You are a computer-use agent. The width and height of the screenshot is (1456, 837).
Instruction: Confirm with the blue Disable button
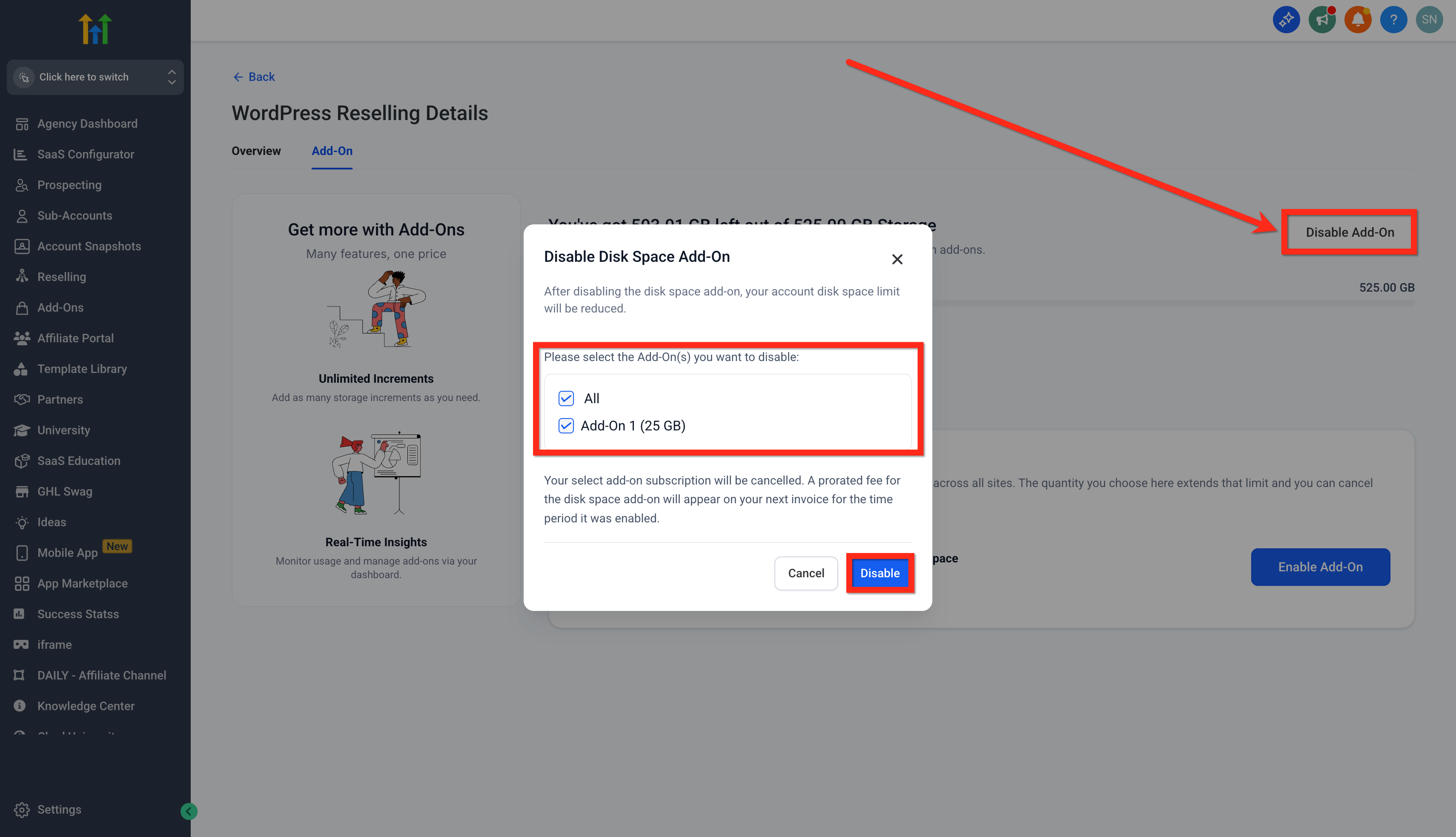point(880,573)
